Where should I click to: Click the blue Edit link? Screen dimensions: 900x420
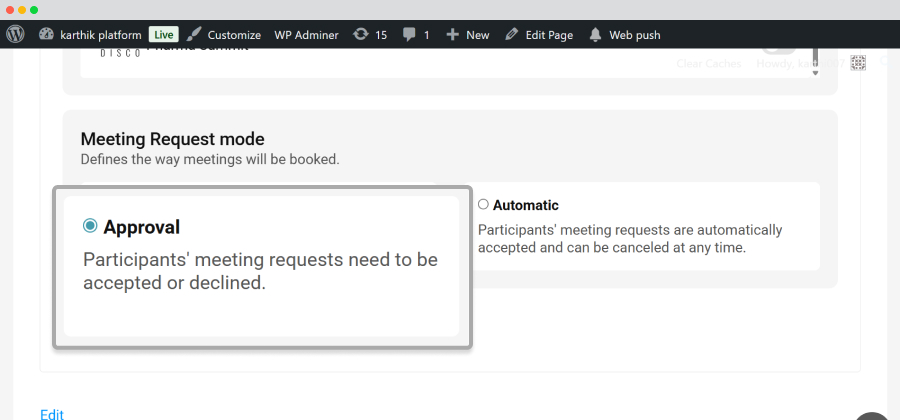pyautogui.click(x=52, y=414)
